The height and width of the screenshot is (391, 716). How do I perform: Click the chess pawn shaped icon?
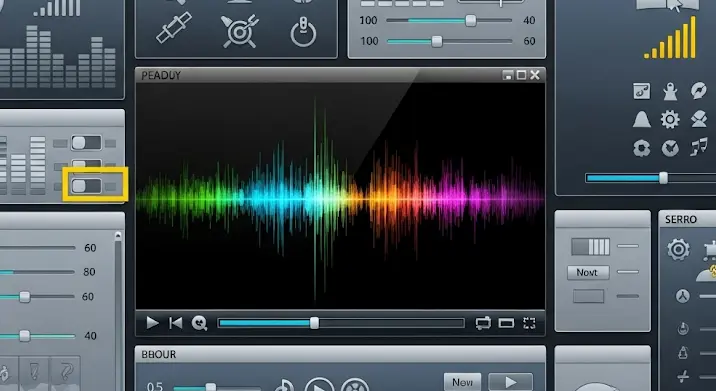coord(670,91)
